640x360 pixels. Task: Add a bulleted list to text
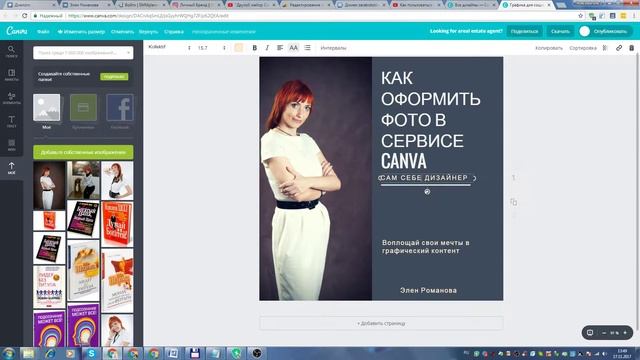(x=307, y=48)
